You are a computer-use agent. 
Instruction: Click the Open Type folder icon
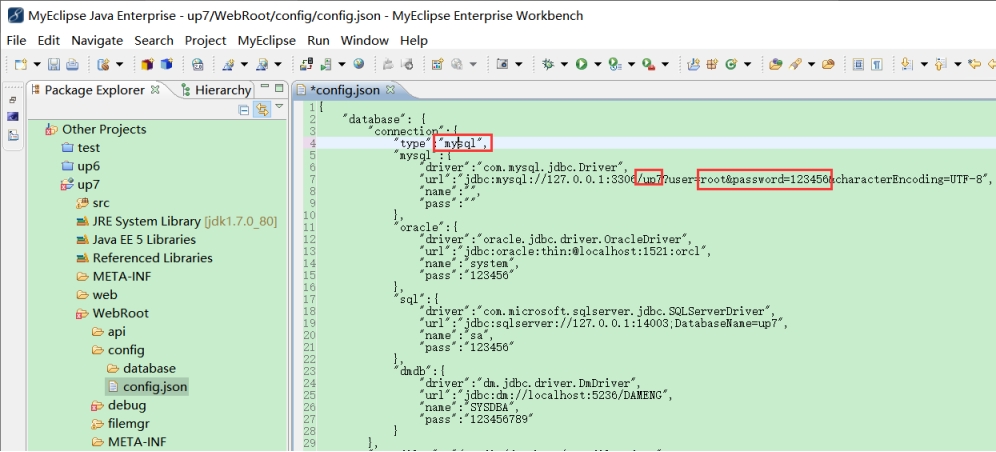(x=775, y=64)
